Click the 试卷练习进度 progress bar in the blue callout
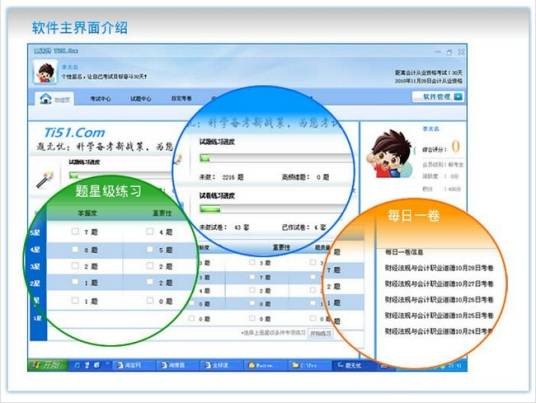The image size is (536, 403). [x=273, y=209]
